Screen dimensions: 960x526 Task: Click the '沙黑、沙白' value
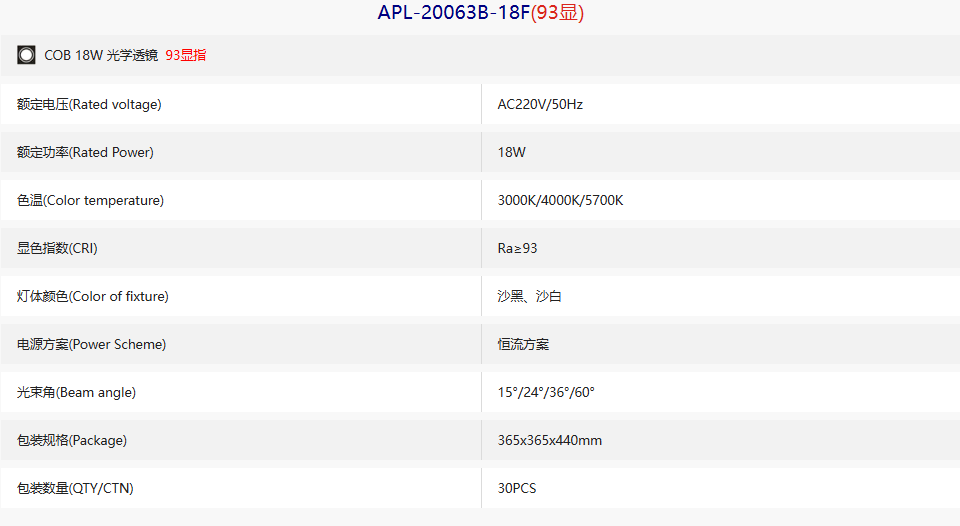point(530,296)
